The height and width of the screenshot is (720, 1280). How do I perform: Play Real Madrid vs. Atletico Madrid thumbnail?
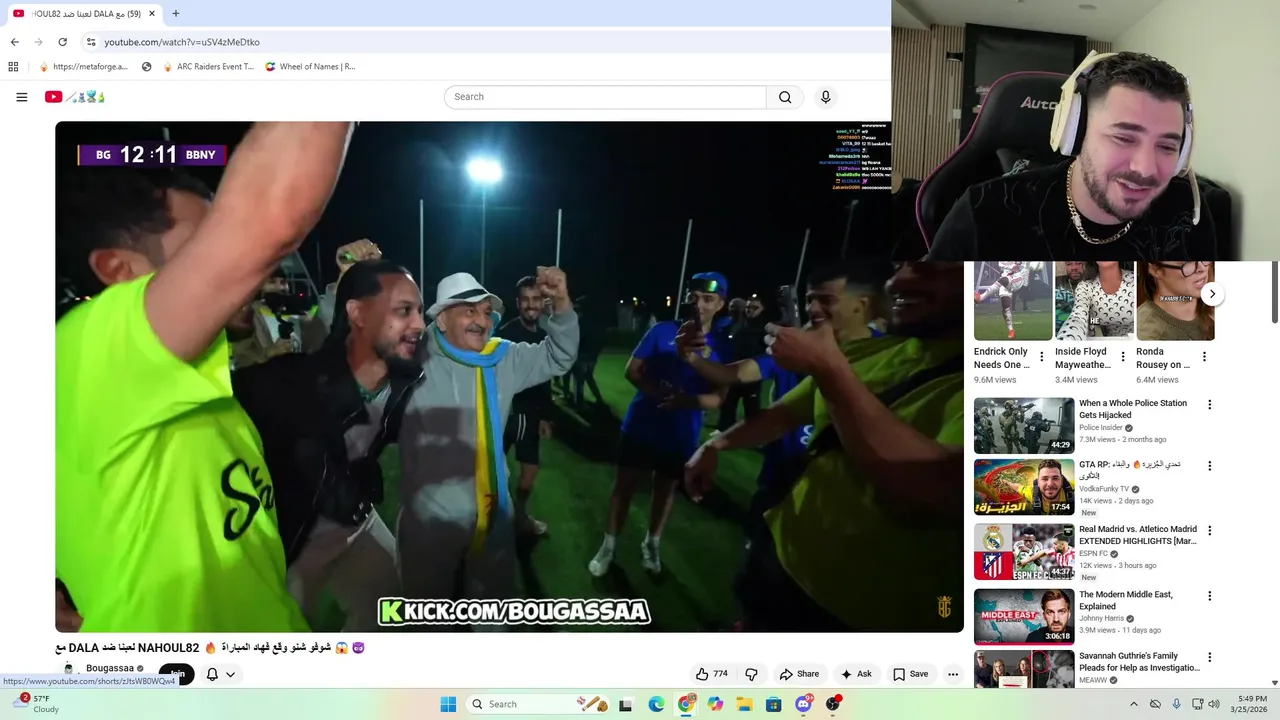pos(1024,552)
